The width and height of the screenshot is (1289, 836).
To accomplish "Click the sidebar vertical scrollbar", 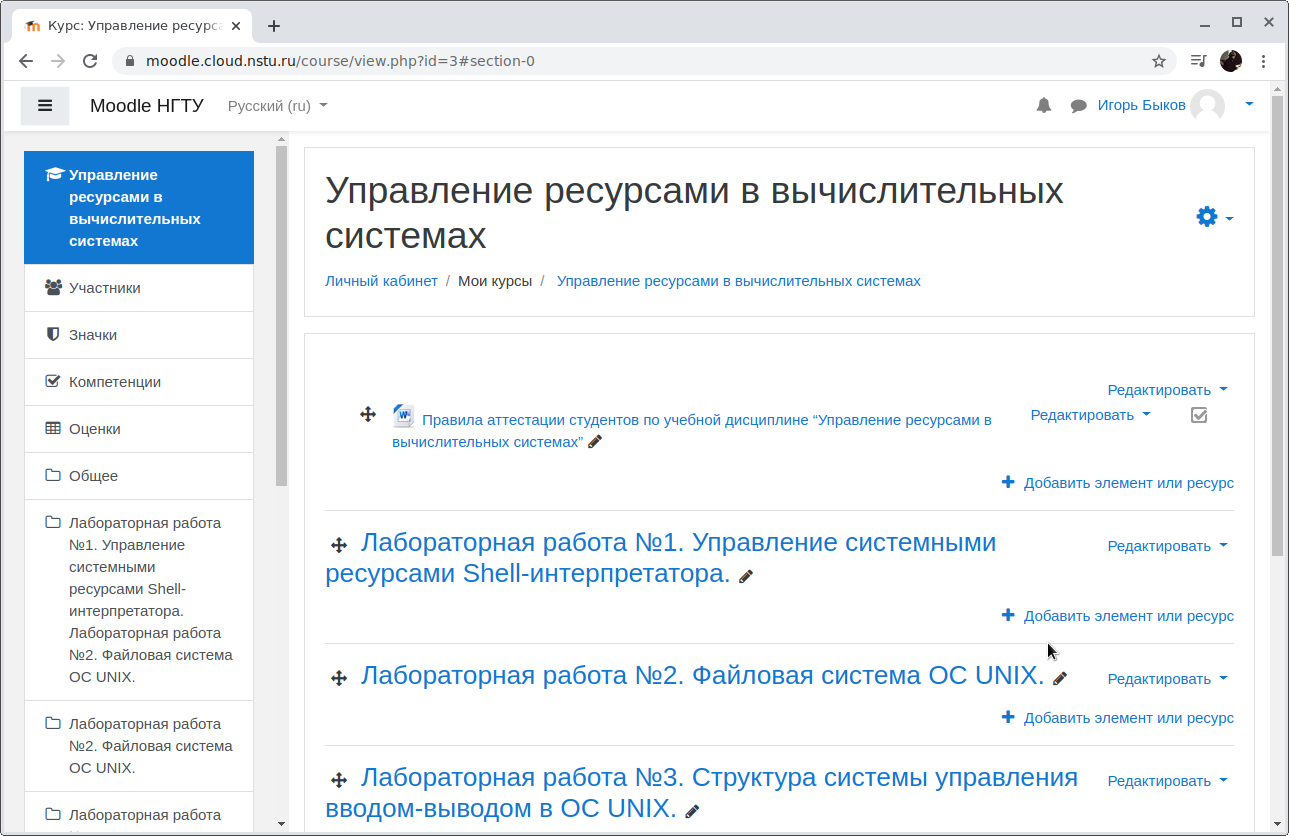I will (x=281, y=315).
